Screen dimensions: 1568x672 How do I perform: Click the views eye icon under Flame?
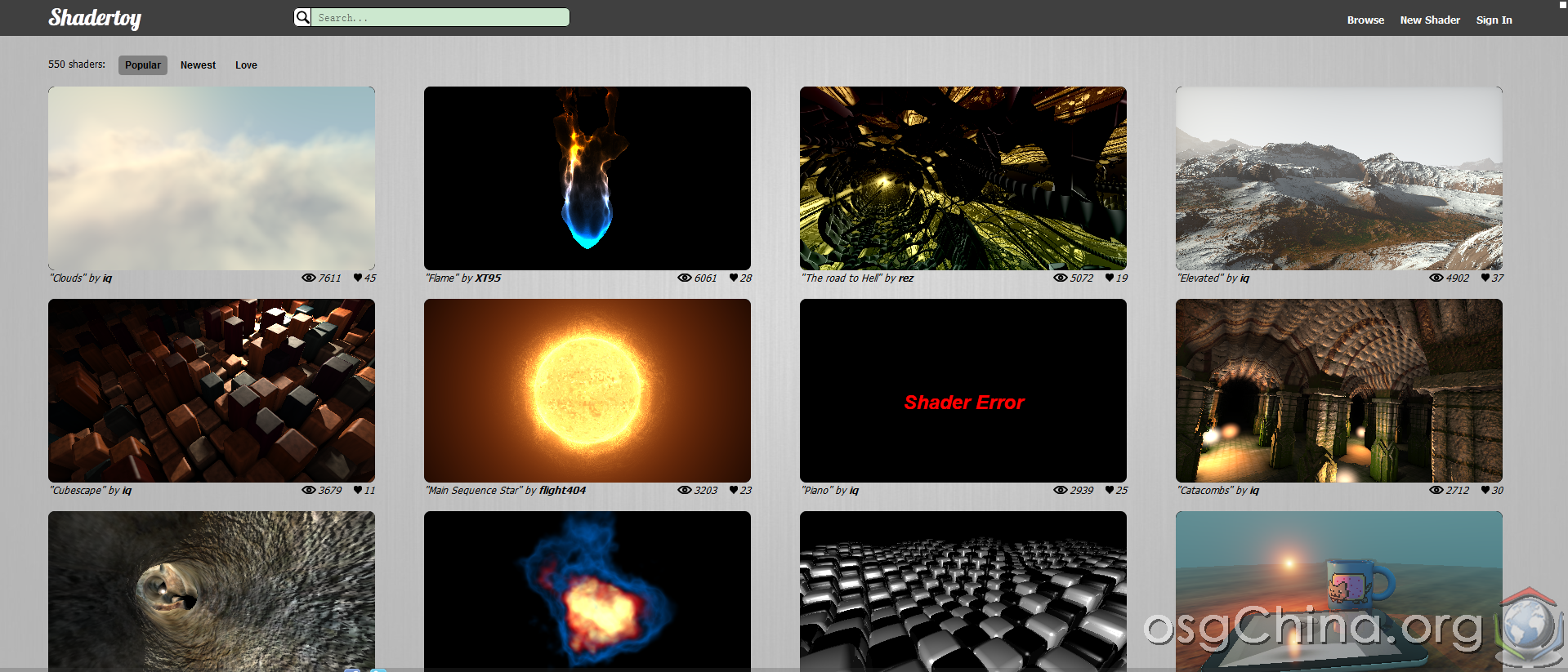[x=685, y=278]
